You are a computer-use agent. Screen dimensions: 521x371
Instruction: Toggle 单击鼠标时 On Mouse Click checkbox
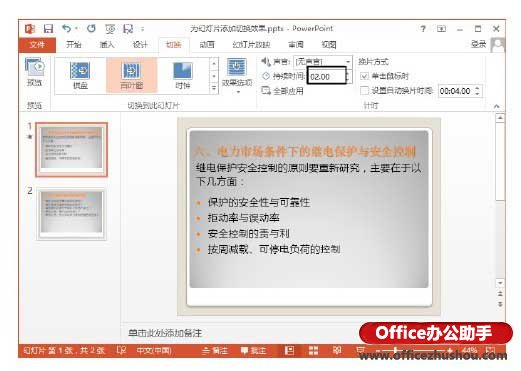point(364,76)
